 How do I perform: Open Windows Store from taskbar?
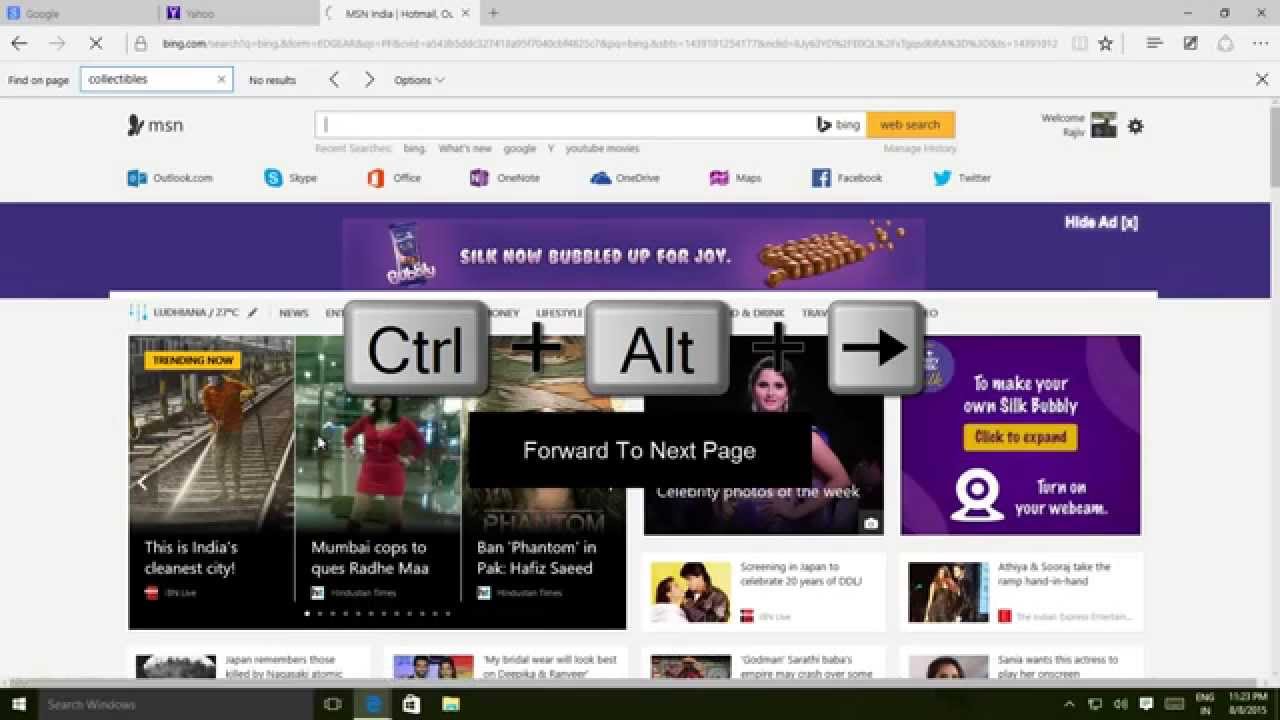pyautogui.click(x=411, y=704)
